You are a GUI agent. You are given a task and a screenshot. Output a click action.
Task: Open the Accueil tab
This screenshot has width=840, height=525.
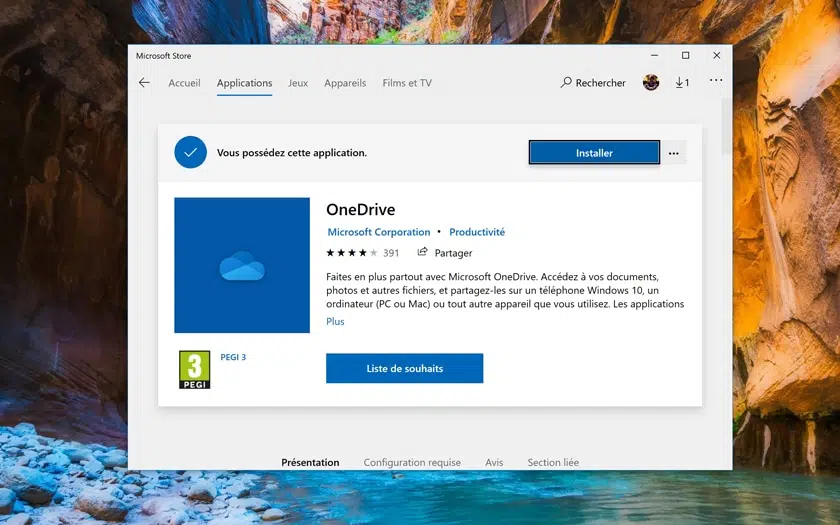[x=184, y=83]
